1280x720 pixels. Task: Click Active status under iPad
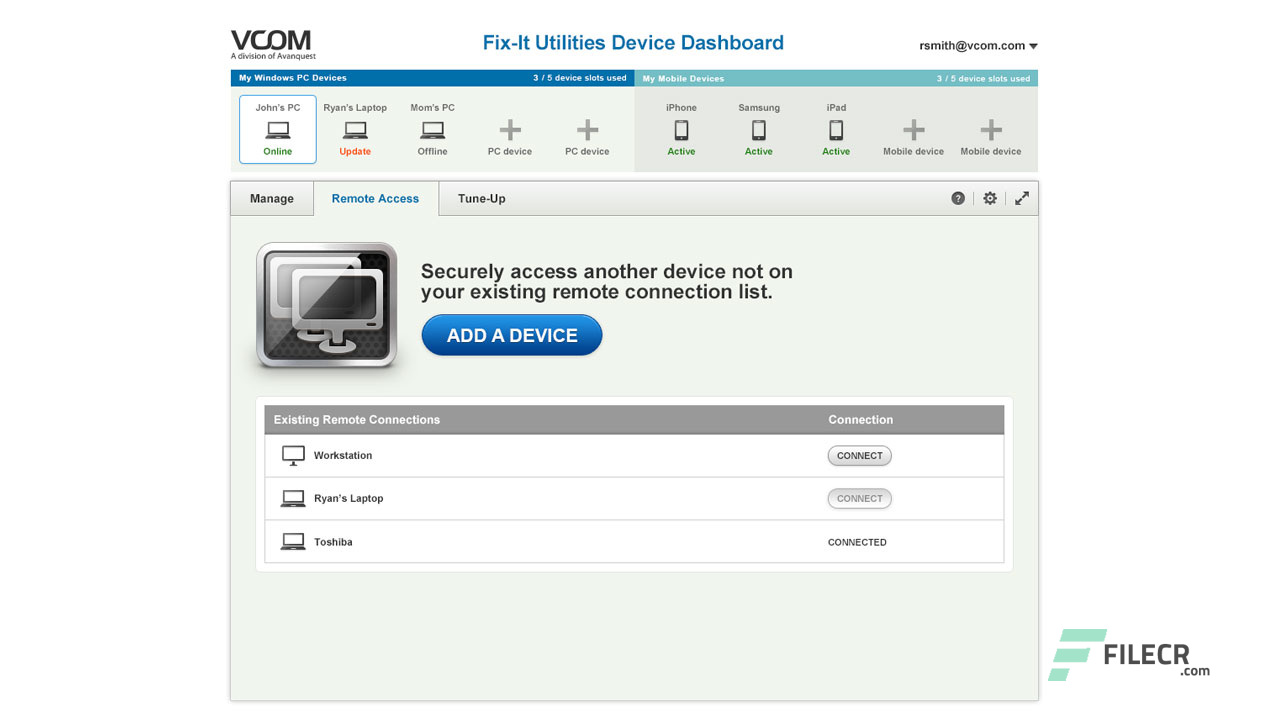836,152
